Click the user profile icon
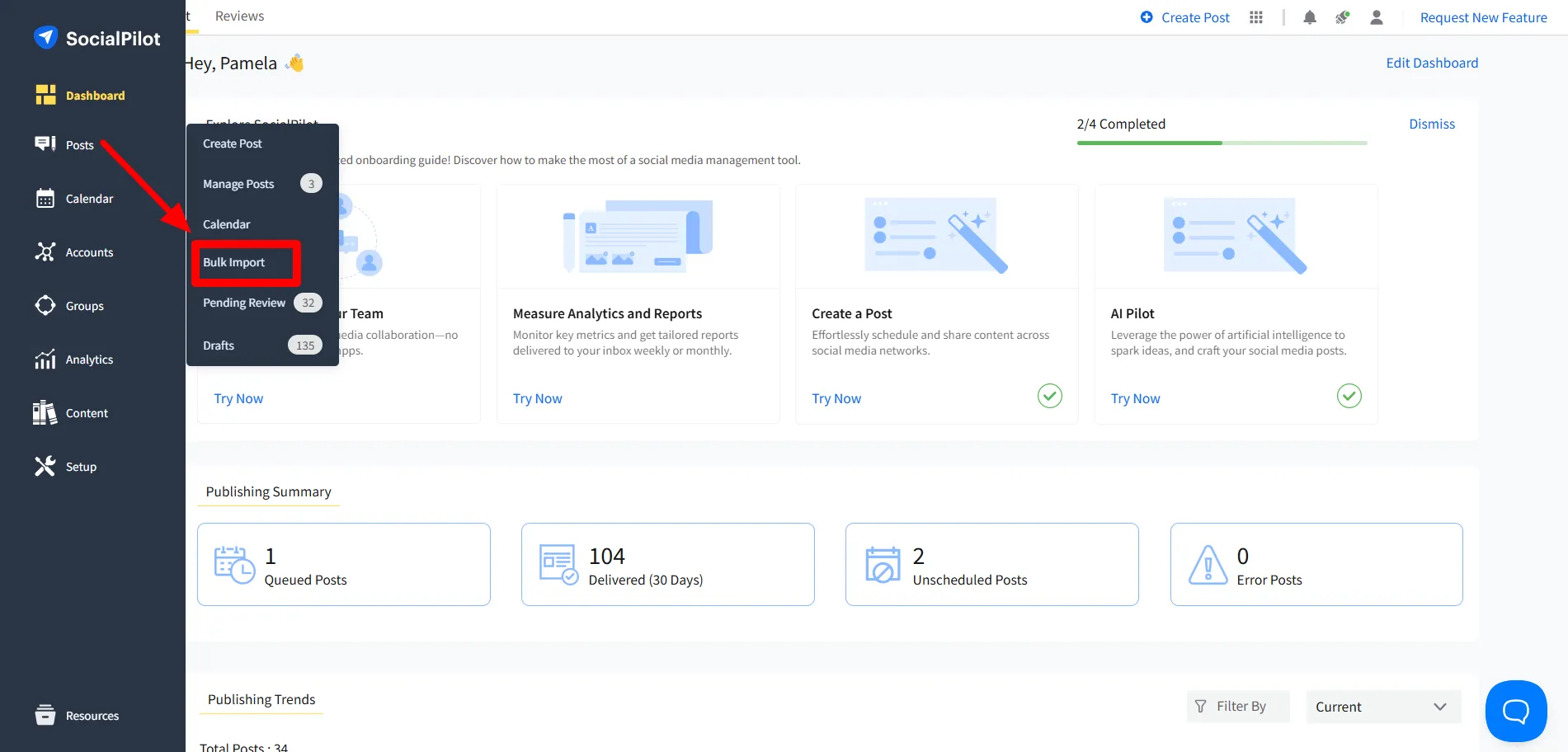The width and height of the screenshot is (1568, 752). tap(1376, 16)
